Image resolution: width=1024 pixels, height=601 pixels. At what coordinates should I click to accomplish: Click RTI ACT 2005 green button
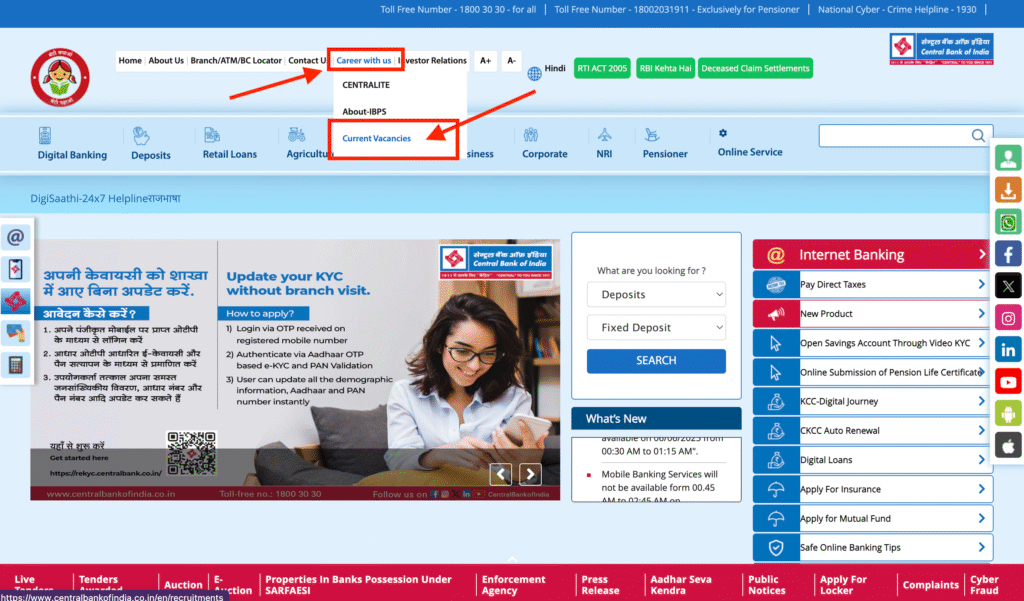tap(602, 68)
